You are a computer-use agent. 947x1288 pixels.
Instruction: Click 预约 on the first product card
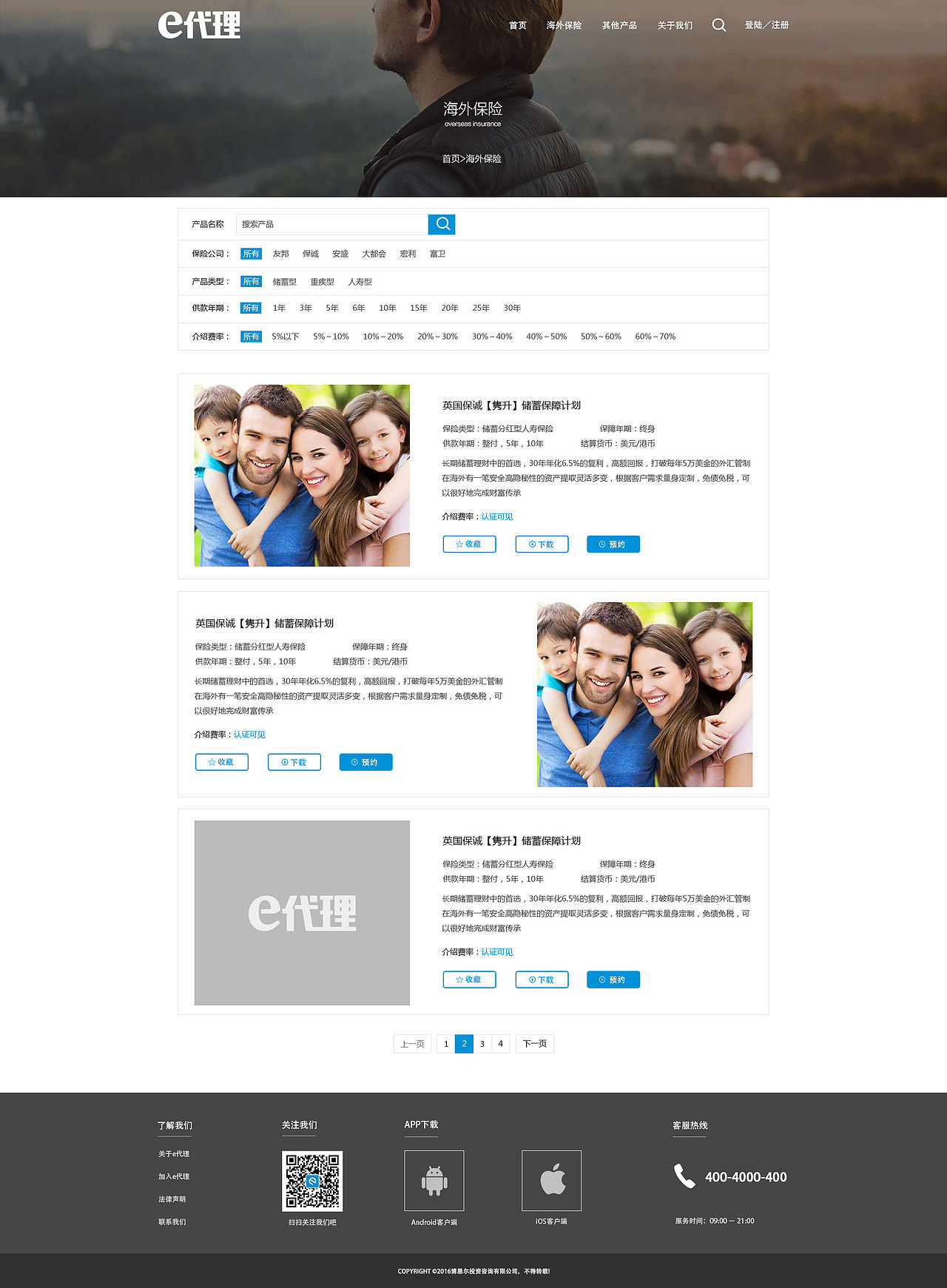coord(613,544)
